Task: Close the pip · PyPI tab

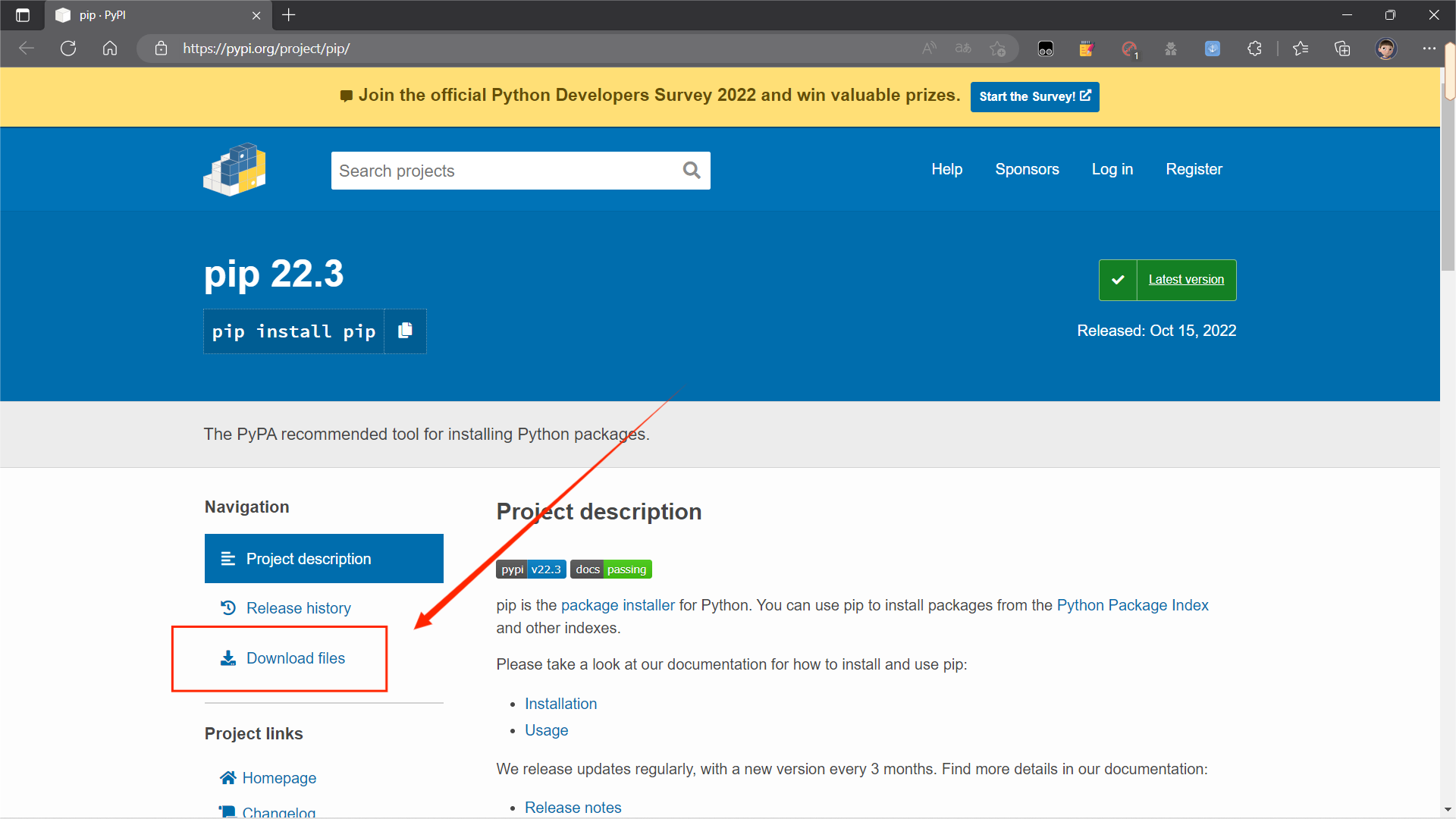Action: pos(256,15)
